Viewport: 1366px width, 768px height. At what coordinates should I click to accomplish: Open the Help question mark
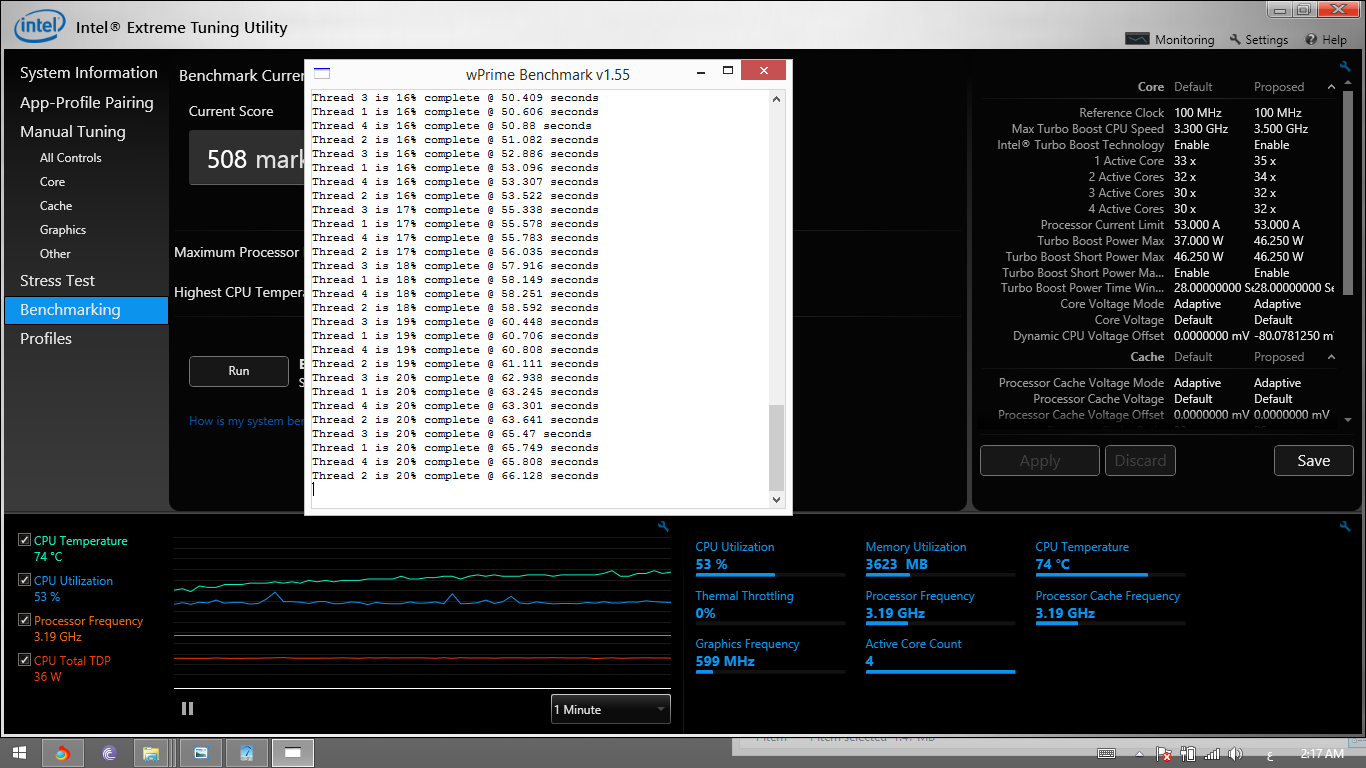click(x=1311, y=39)
